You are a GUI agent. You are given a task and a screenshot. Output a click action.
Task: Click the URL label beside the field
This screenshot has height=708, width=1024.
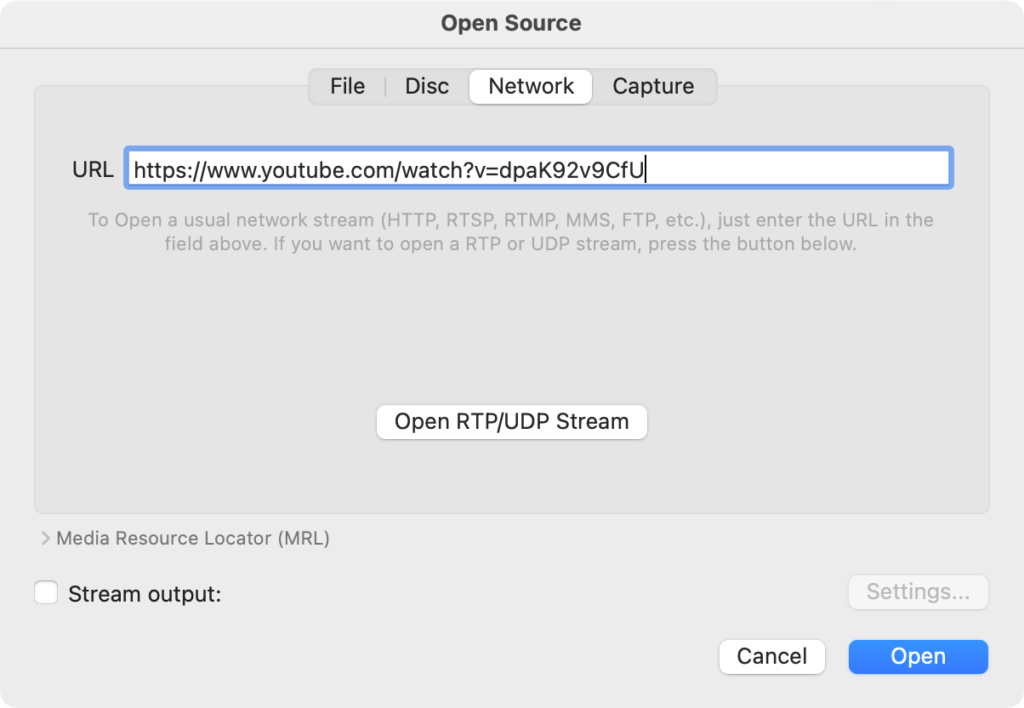coord(93,170)
